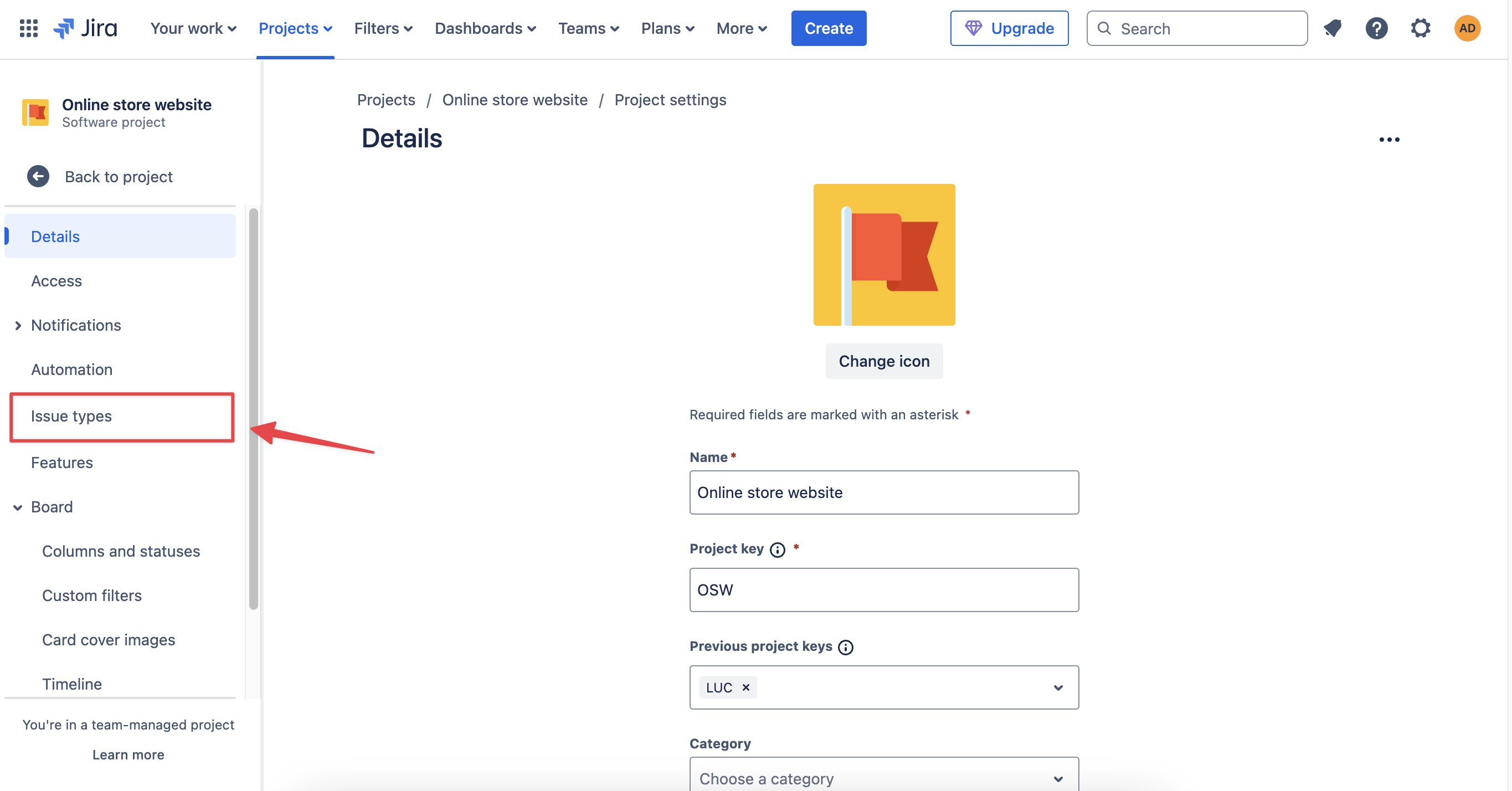
Task: Open the help question mark icon
Action: [1376, 28]
